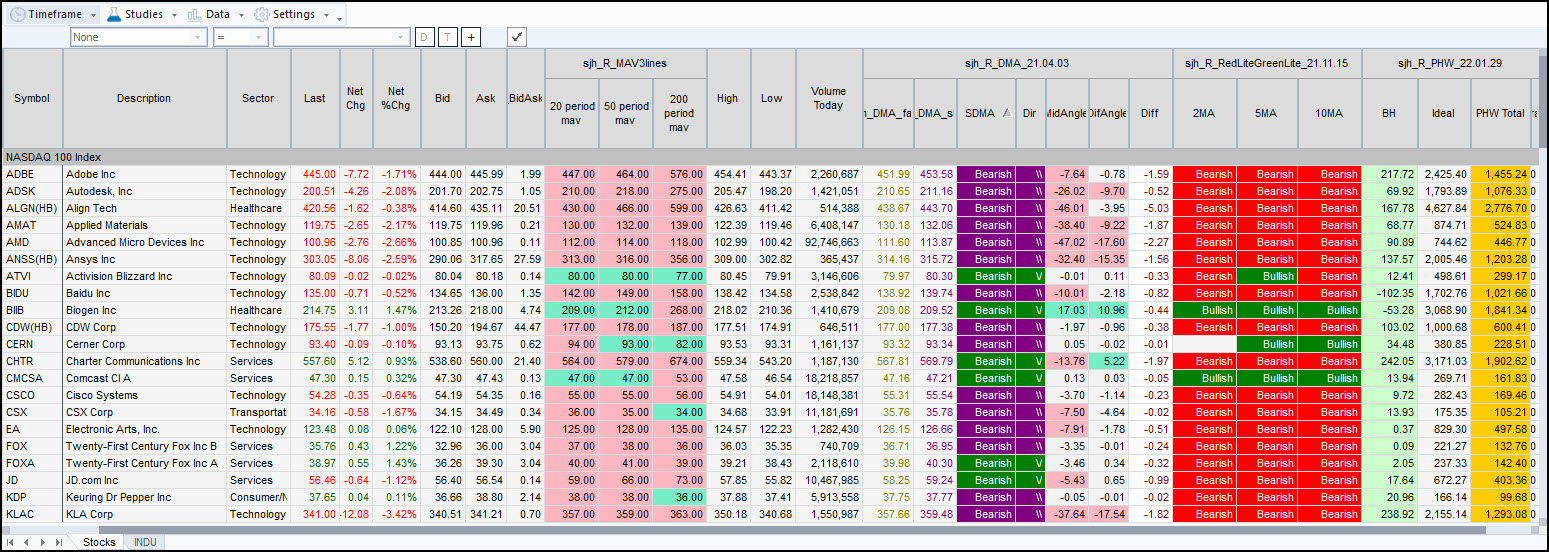Select the Autodesk, Inc description cell
Viewport: 1549px width, 552px height.
click(144, 191)
